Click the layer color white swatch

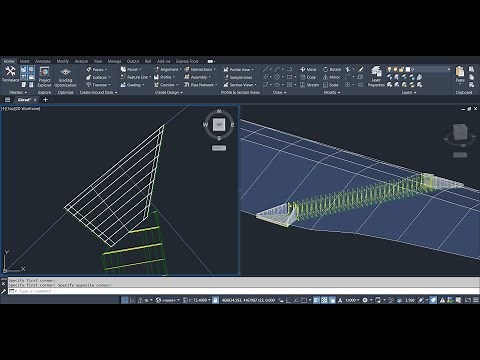[x=408, y=69]
